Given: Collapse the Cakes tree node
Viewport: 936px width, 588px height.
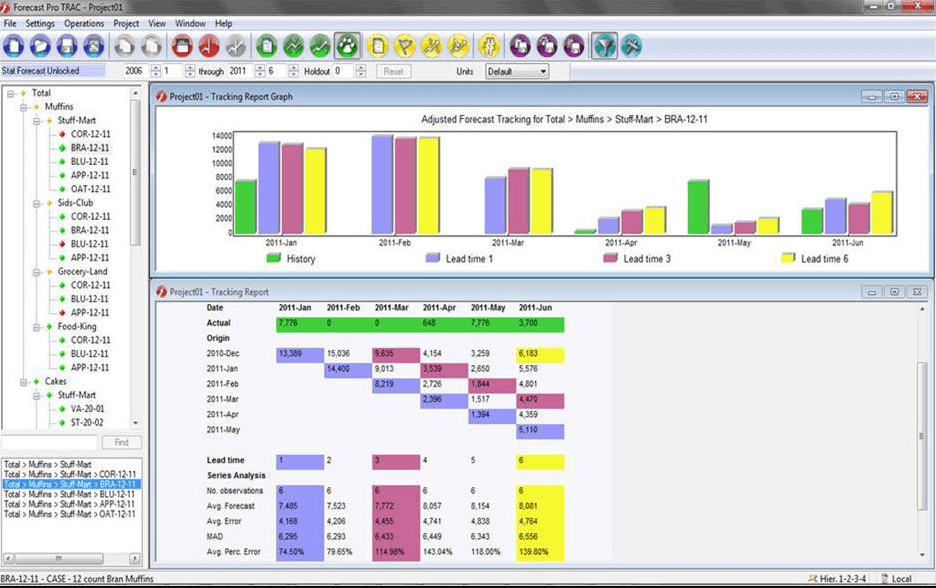Looking at the screenshot, I should [22, 382].
